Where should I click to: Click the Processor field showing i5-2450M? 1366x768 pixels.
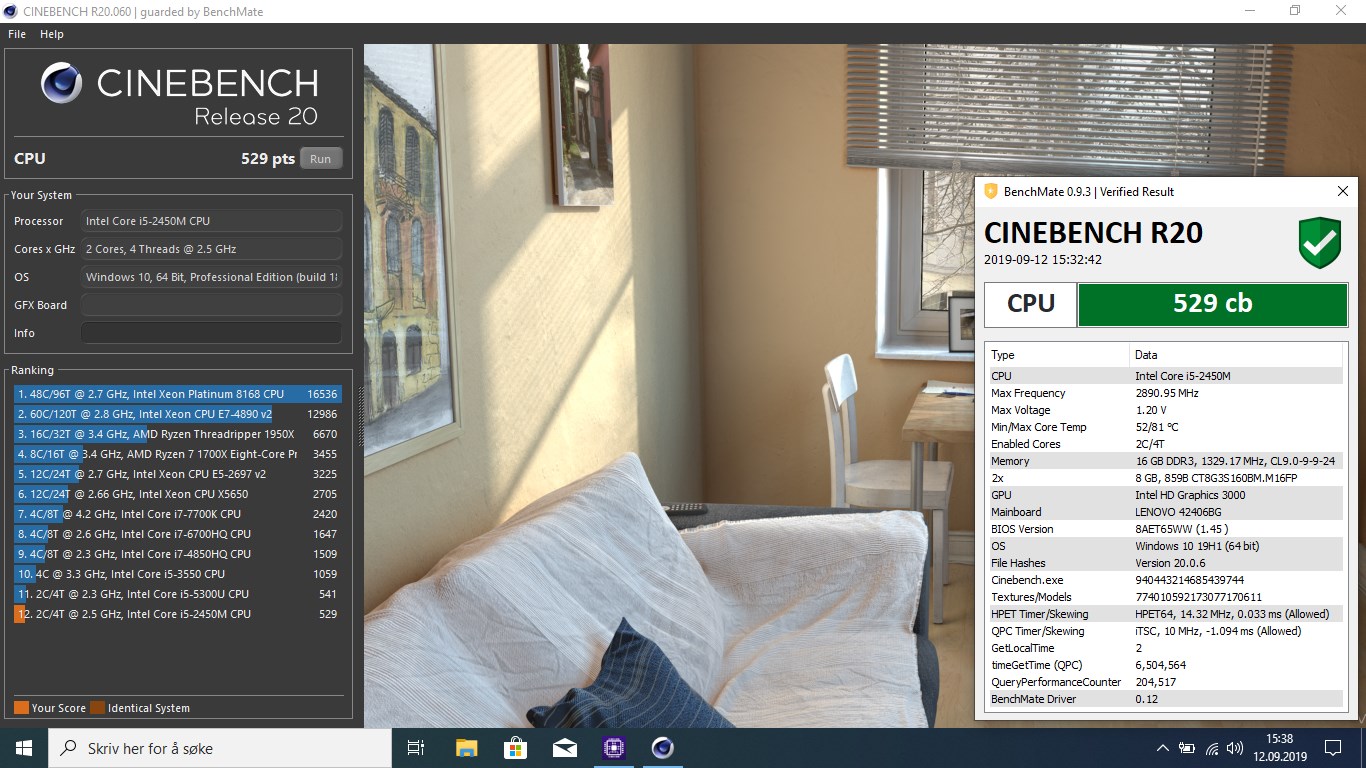211,221
